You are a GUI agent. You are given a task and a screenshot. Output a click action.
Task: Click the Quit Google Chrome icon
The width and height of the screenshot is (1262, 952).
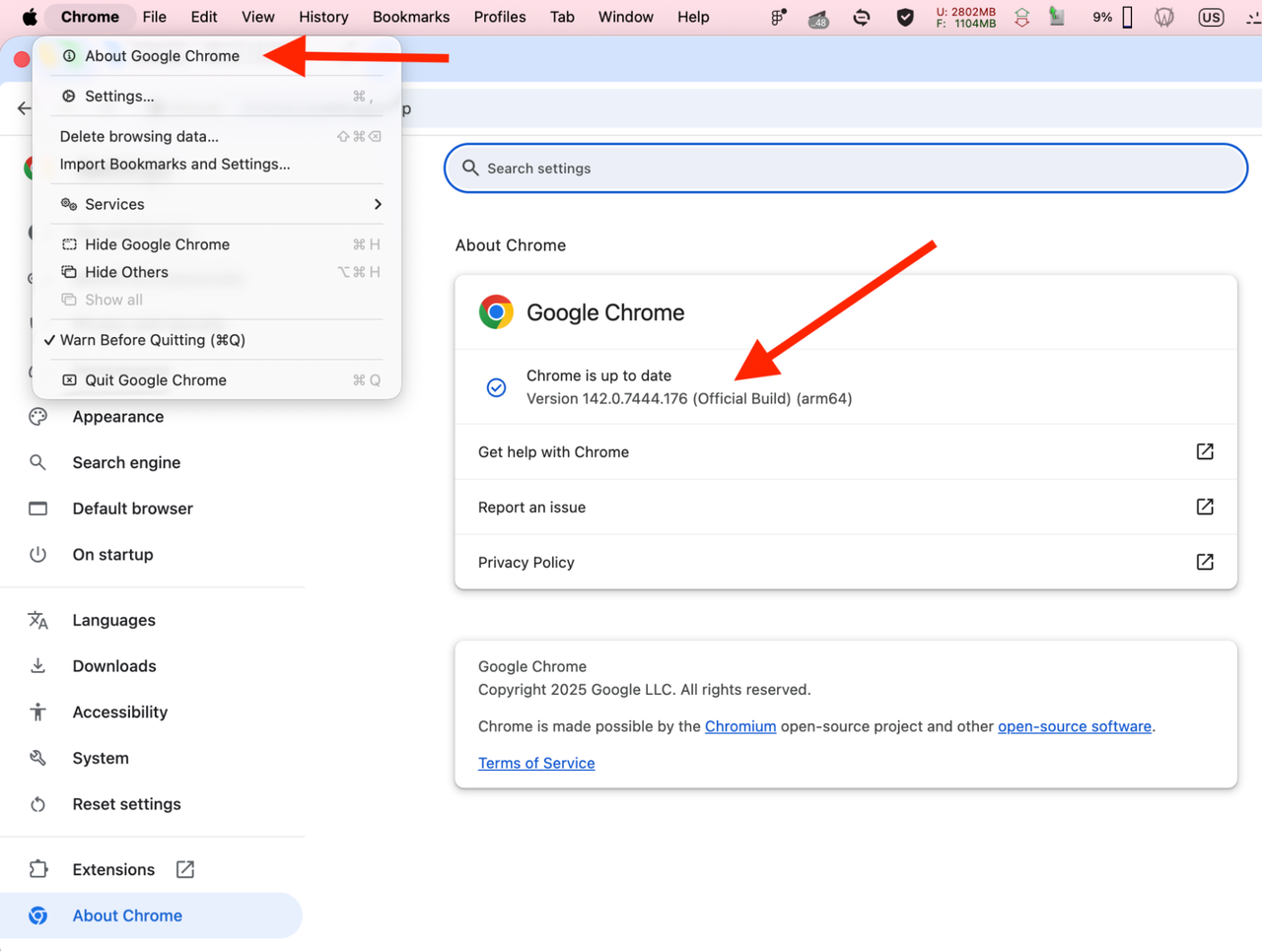click(x=69, y=379)
